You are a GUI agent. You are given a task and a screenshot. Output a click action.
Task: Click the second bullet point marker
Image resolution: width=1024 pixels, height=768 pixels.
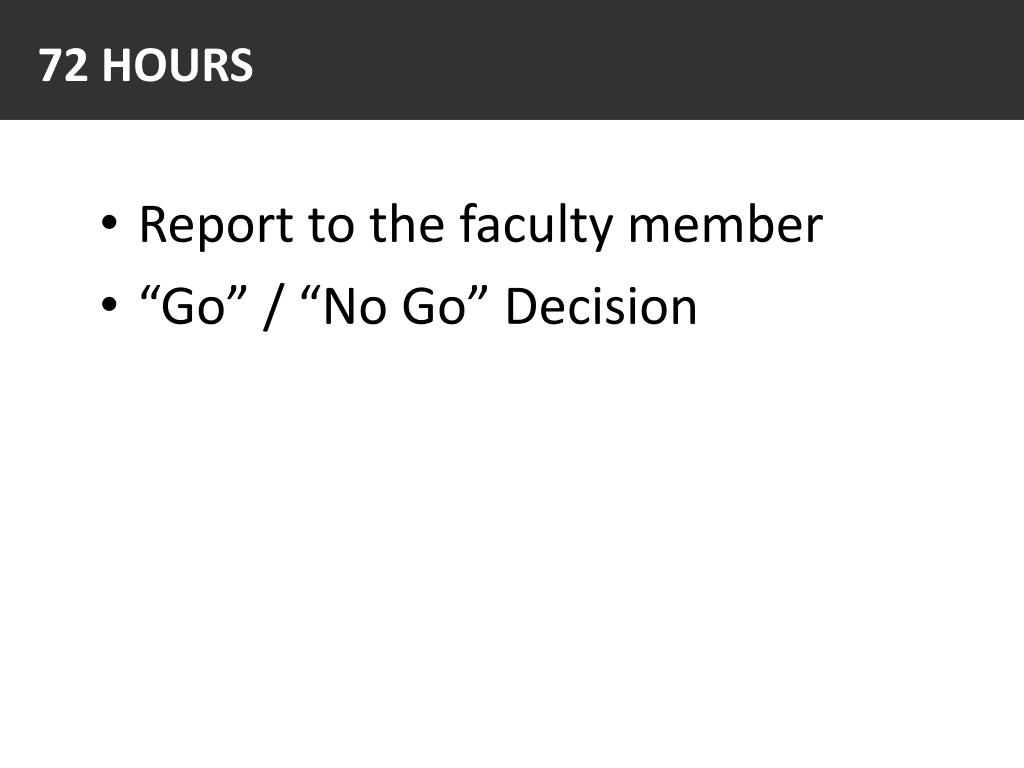click(x=109, y=304)
